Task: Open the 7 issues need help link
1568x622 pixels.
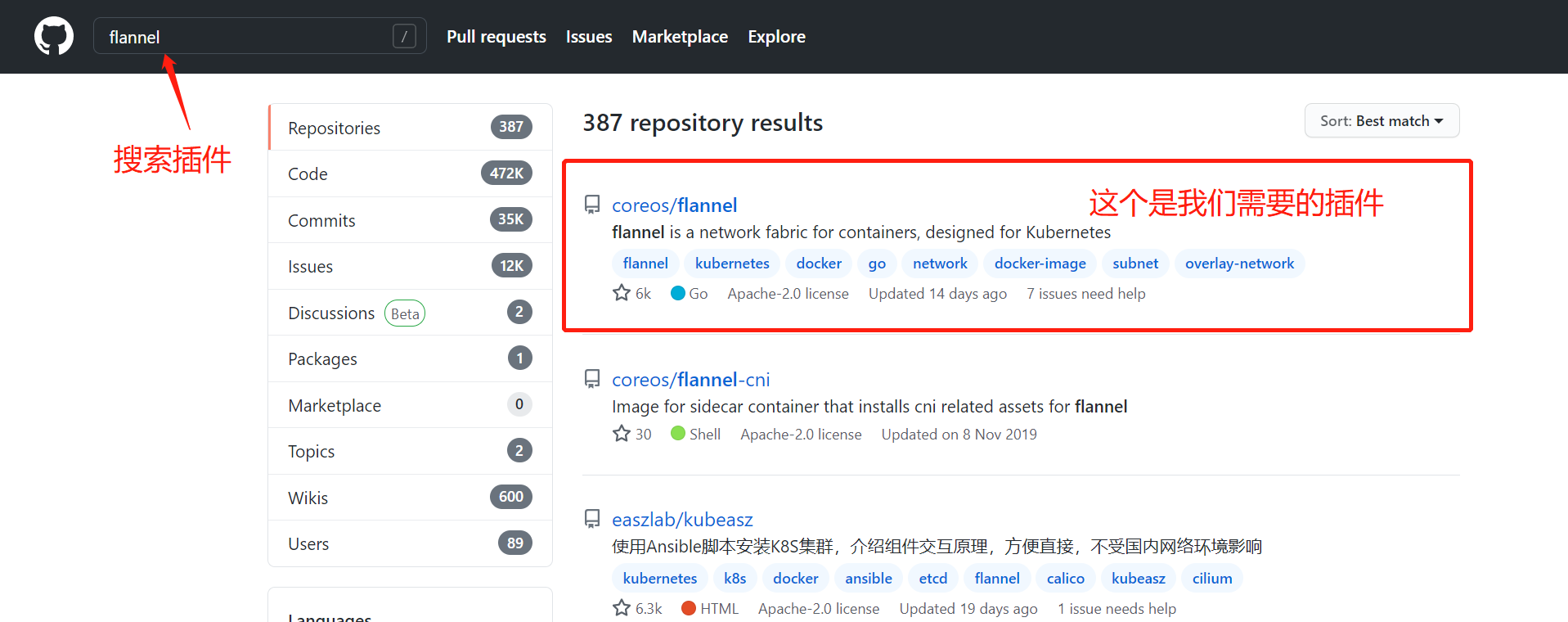Action: (1086, 294)
